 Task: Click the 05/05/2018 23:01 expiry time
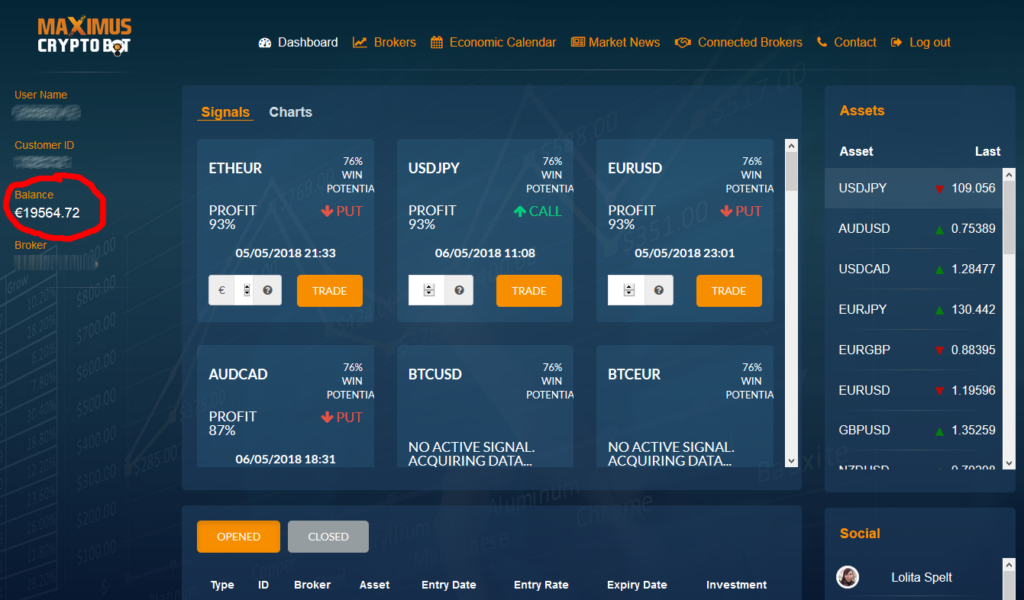point(684,253)
